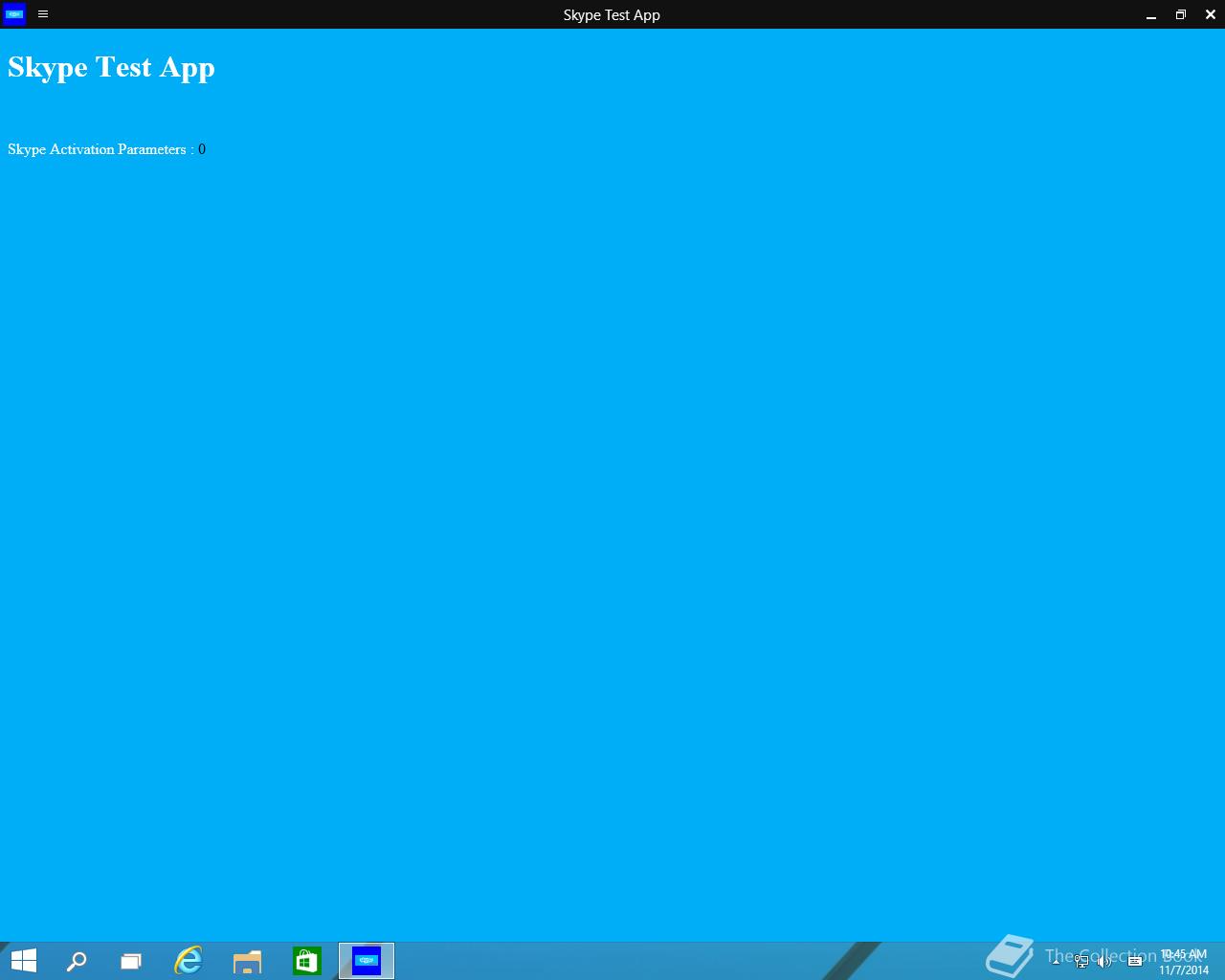
Task: Launch Internet Explorer from taskbar
Action: click(x=189, y=961)
